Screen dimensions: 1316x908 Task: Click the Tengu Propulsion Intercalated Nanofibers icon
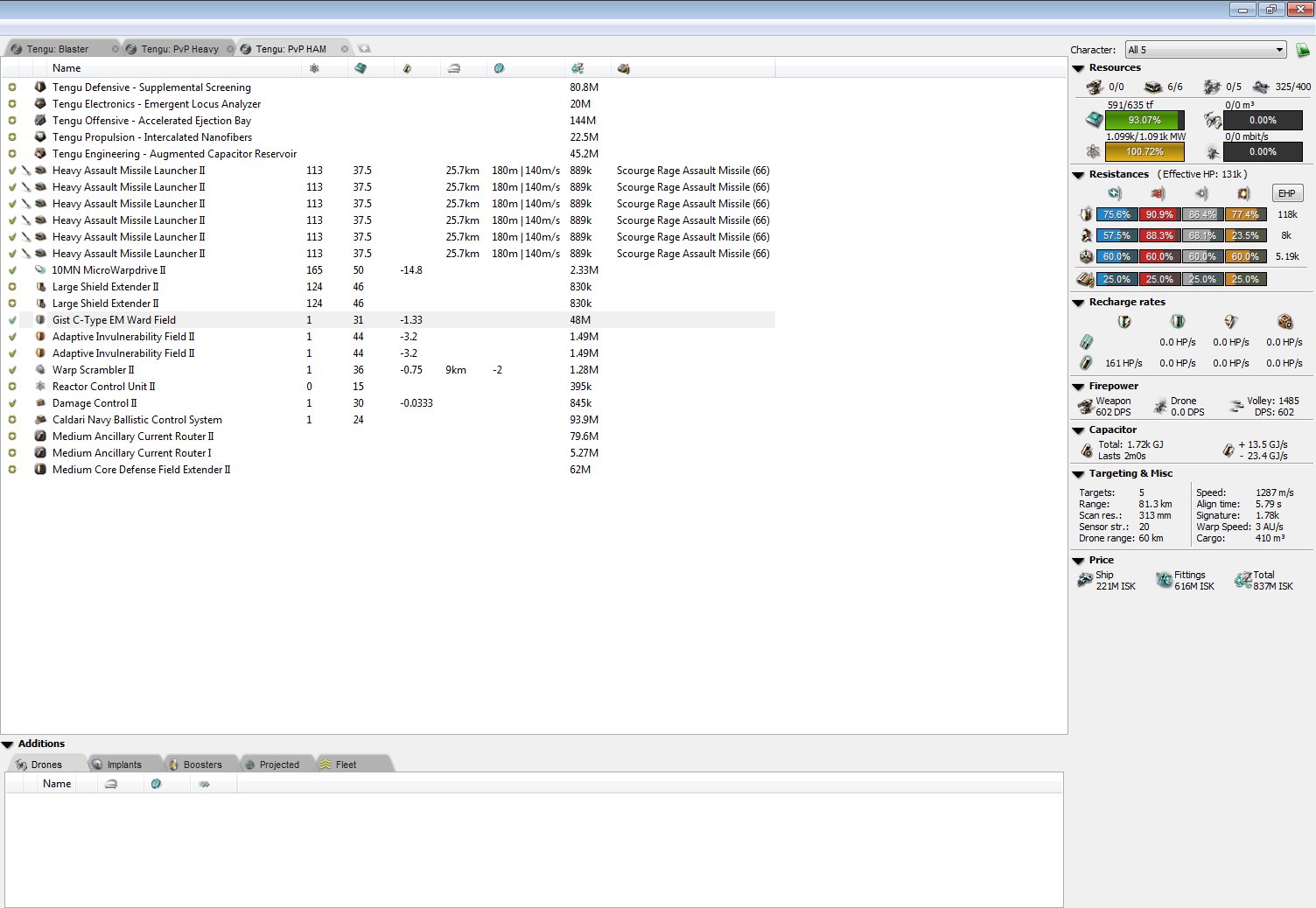40,137
